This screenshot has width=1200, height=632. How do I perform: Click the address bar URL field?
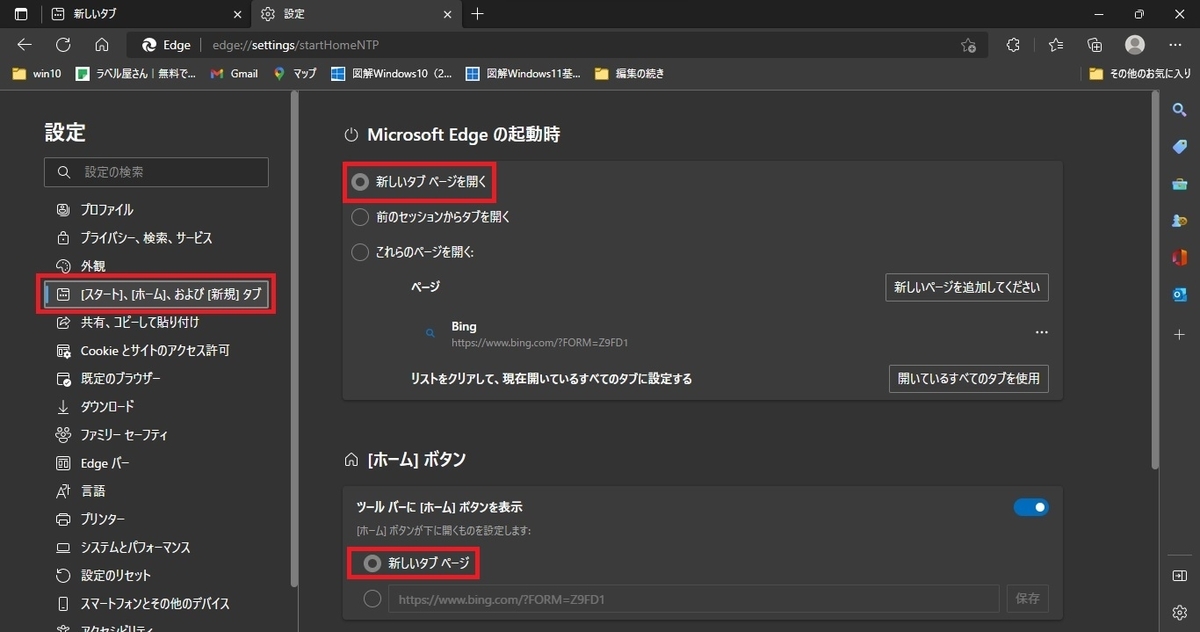555,45
